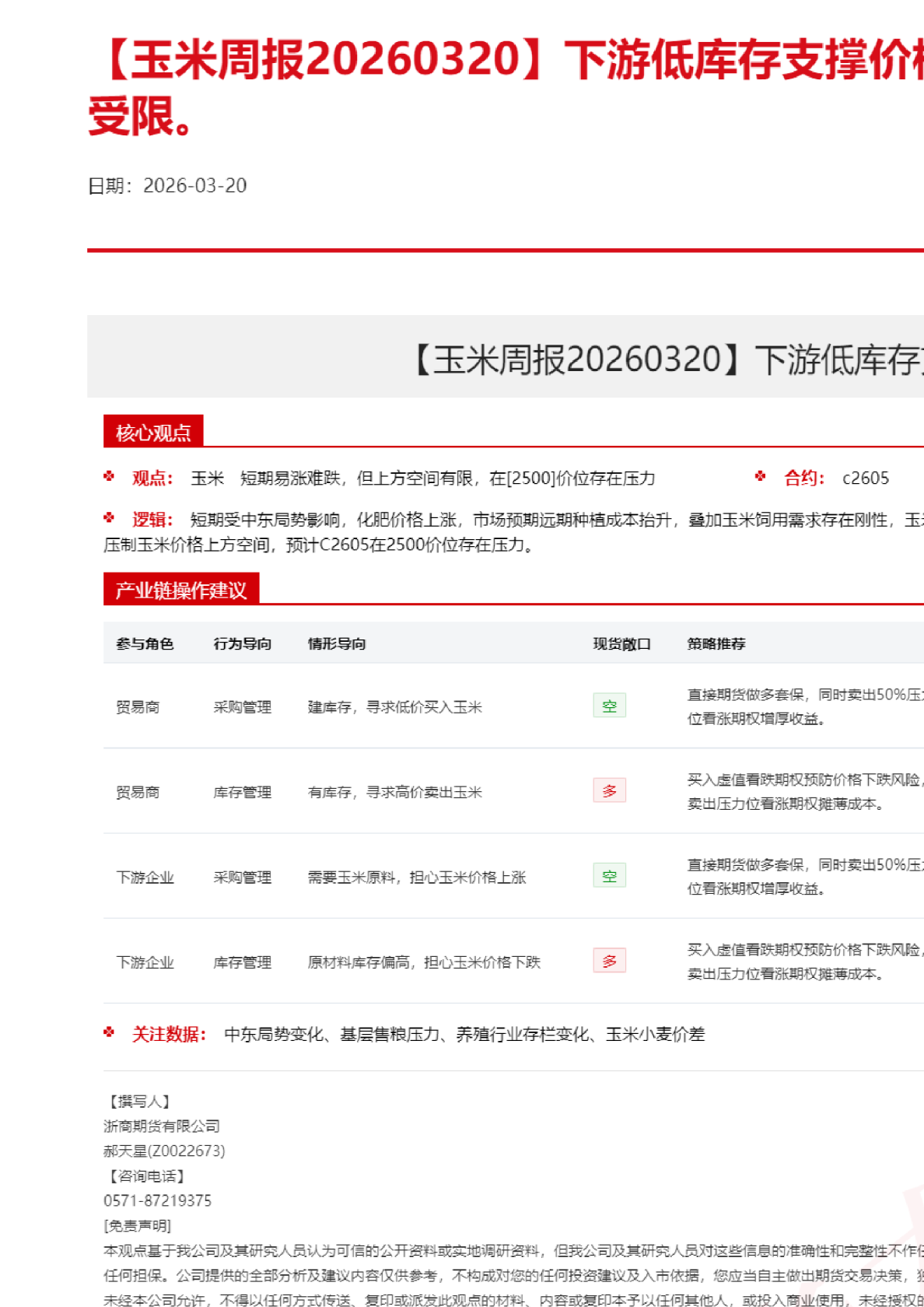
Task: Click the green 空 badge in 需要玉米原料 row
Action: [609, 876]
